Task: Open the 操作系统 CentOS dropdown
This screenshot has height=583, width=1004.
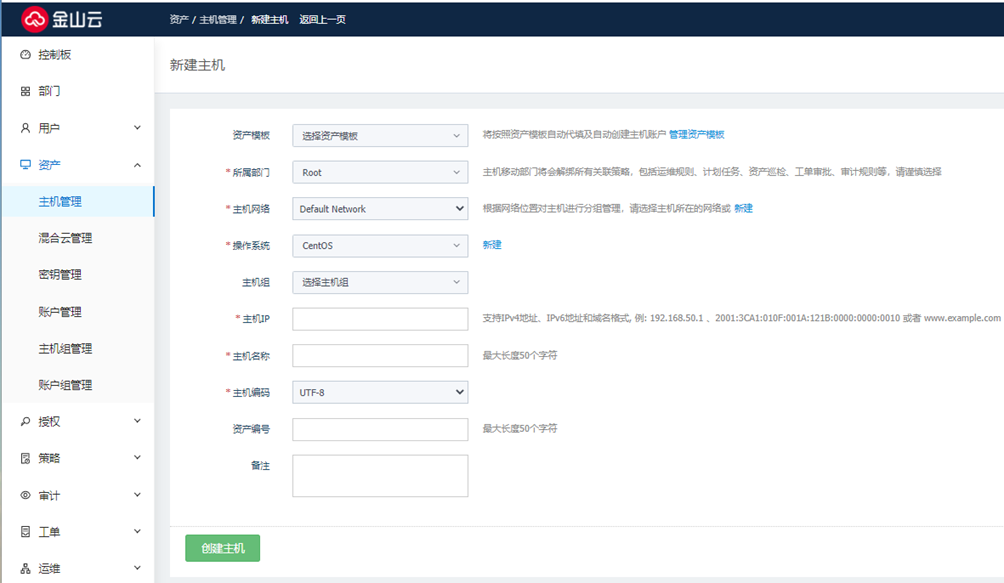Action: point(380,246)
